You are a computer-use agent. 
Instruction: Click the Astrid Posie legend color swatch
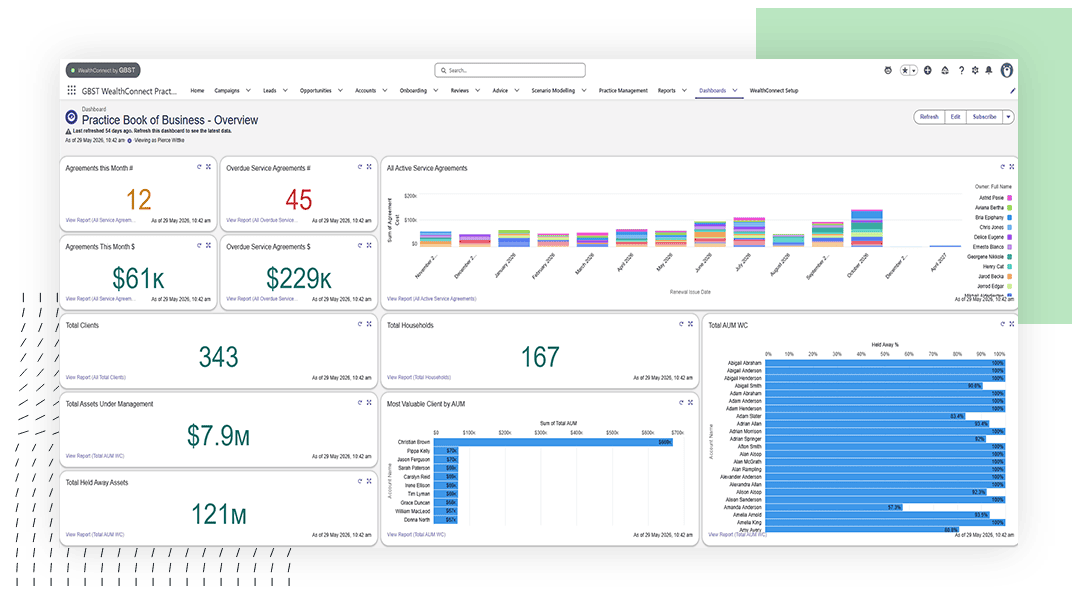(1010, 198)
